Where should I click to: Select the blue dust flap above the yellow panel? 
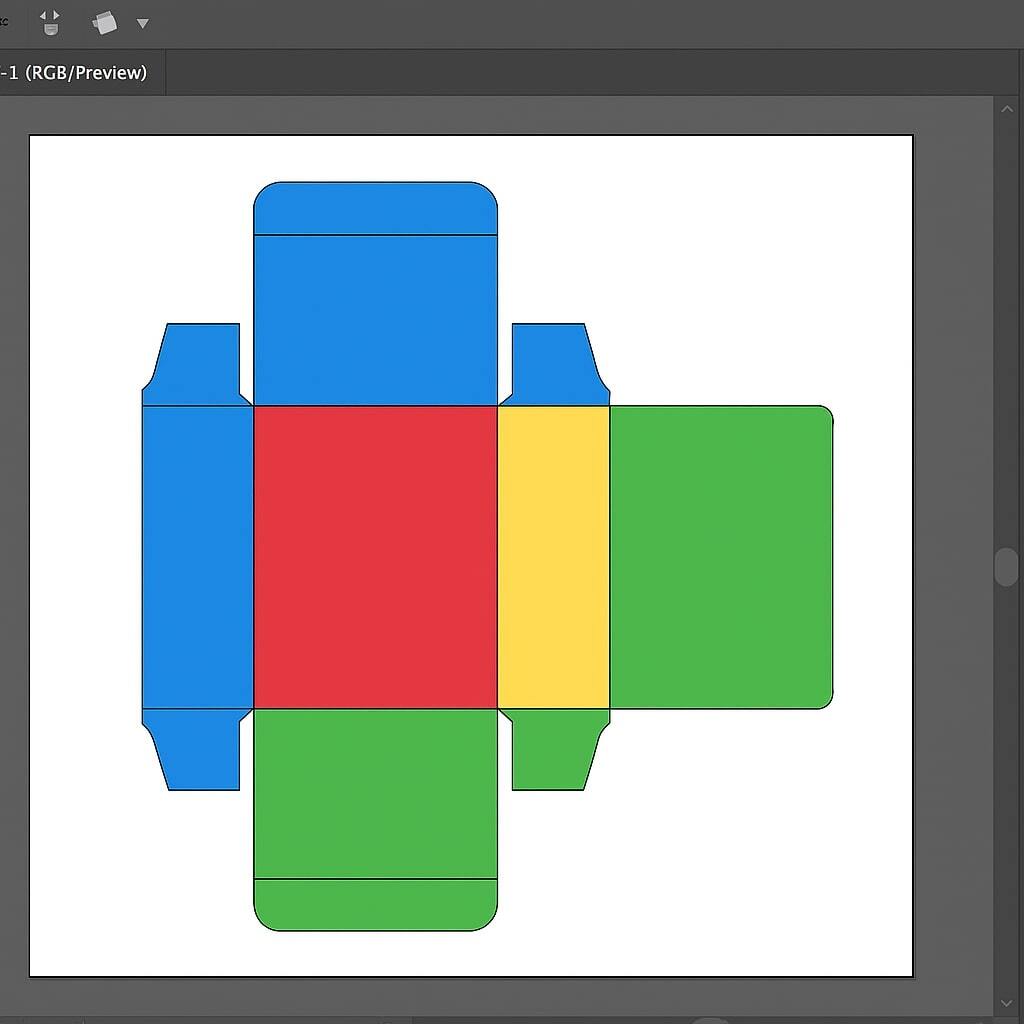coord(554,364)
